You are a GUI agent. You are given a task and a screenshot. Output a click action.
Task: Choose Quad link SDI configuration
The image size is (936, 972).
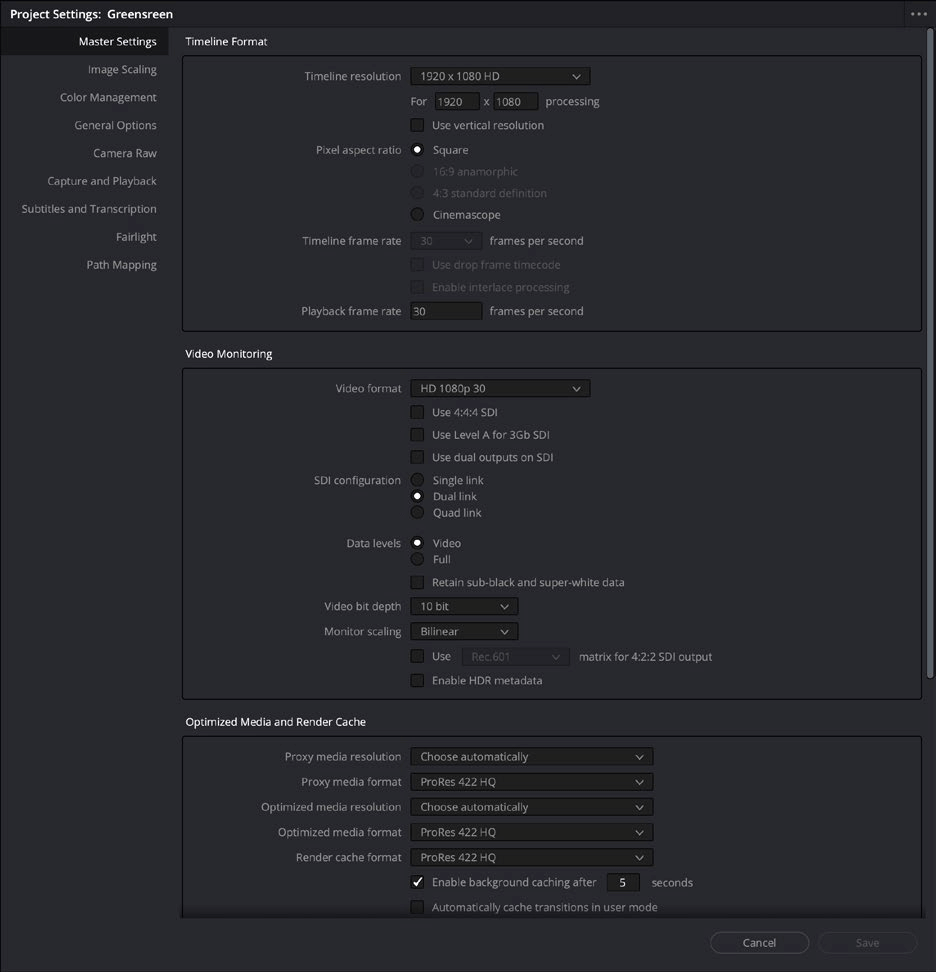(417, 512)
